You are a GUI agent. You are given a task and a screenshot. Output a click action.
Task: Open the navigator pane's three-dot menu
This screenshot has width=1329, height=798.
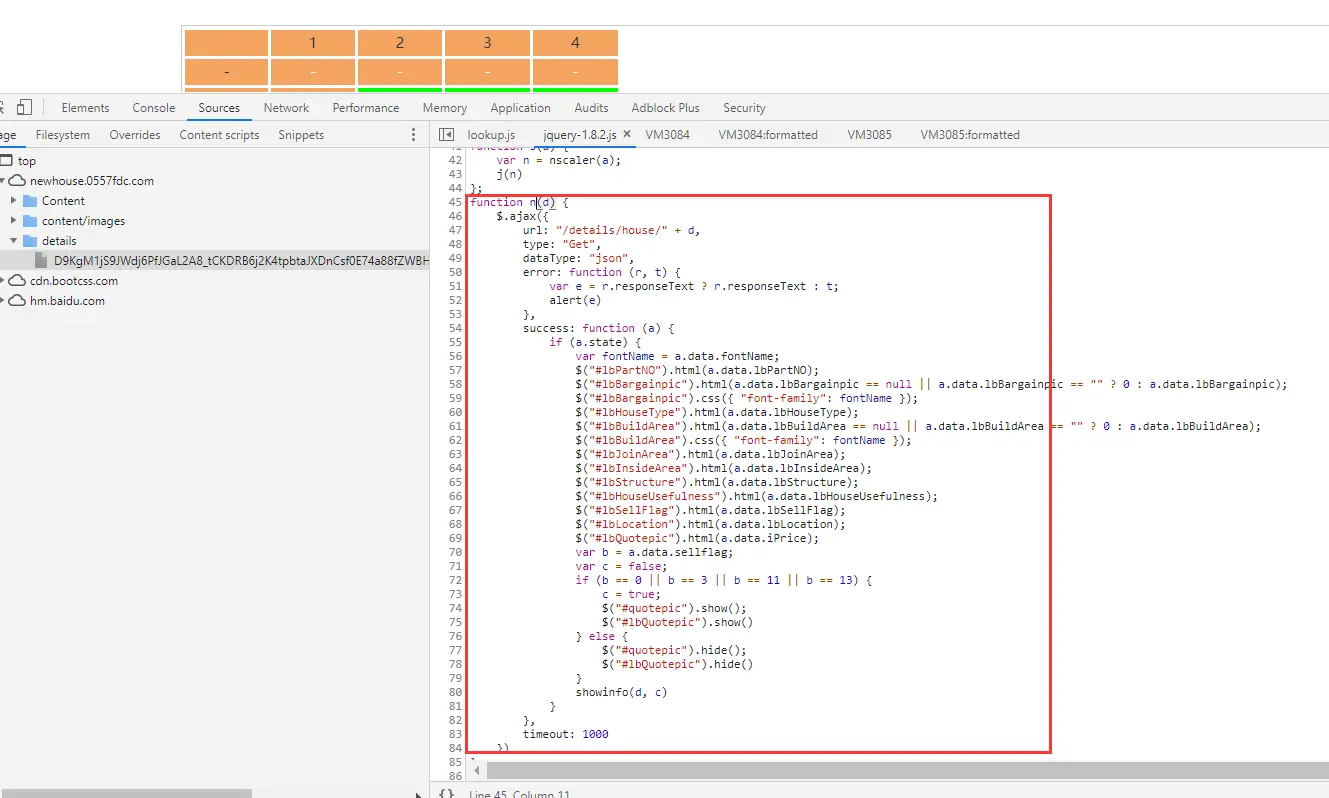pos(414,134)
